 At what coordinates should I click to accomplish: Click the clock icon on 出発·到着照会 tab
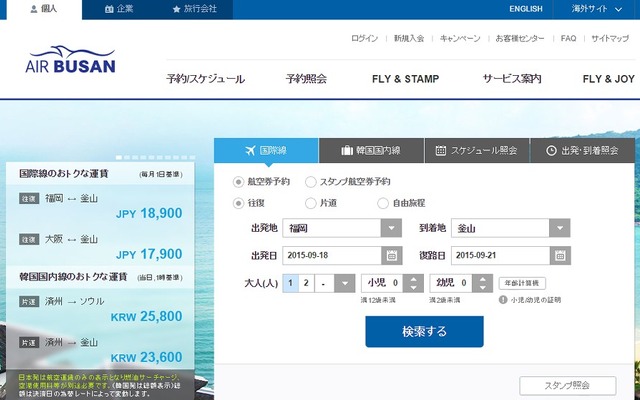click(x=551, y=151)
